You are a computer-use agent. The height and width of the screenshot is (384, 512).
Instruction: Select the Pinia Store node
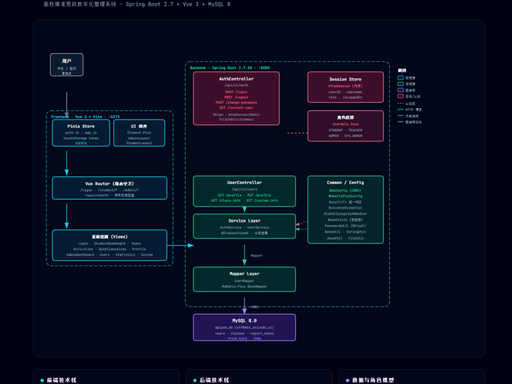(x=81, y=133)
